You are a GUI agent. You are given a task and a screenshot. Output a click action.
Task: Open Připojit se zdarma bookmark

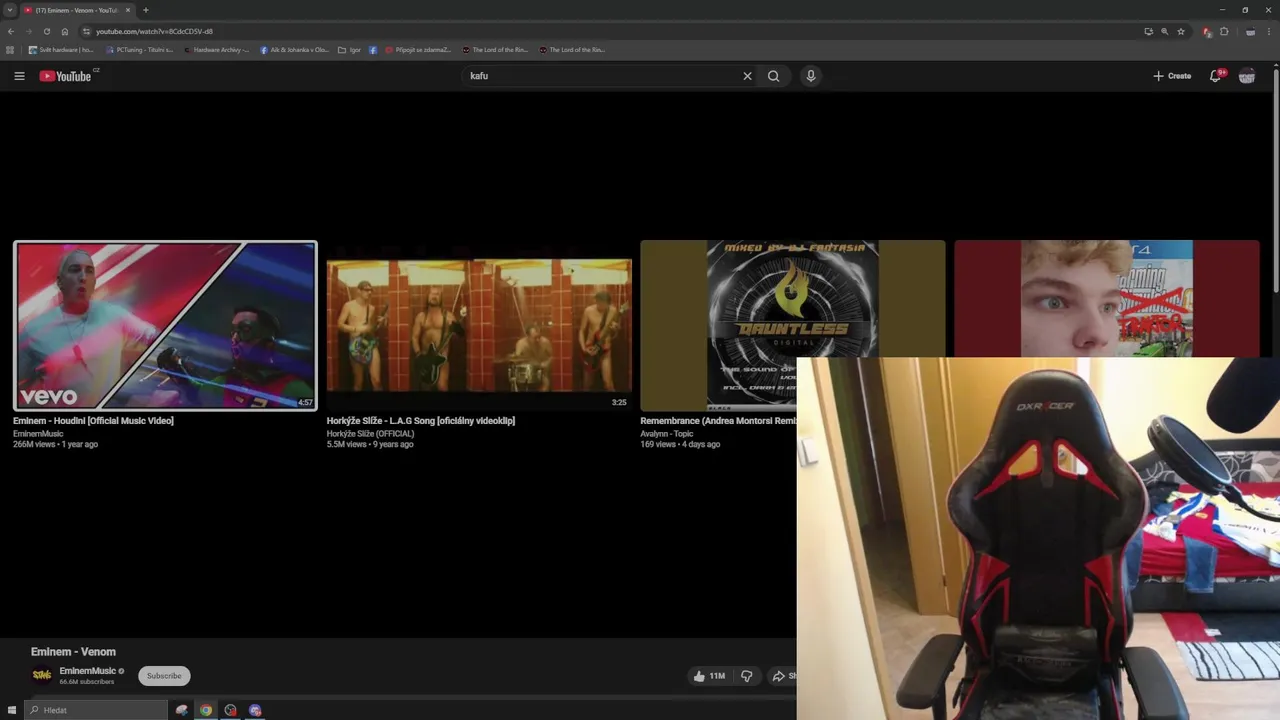point(418,50)
